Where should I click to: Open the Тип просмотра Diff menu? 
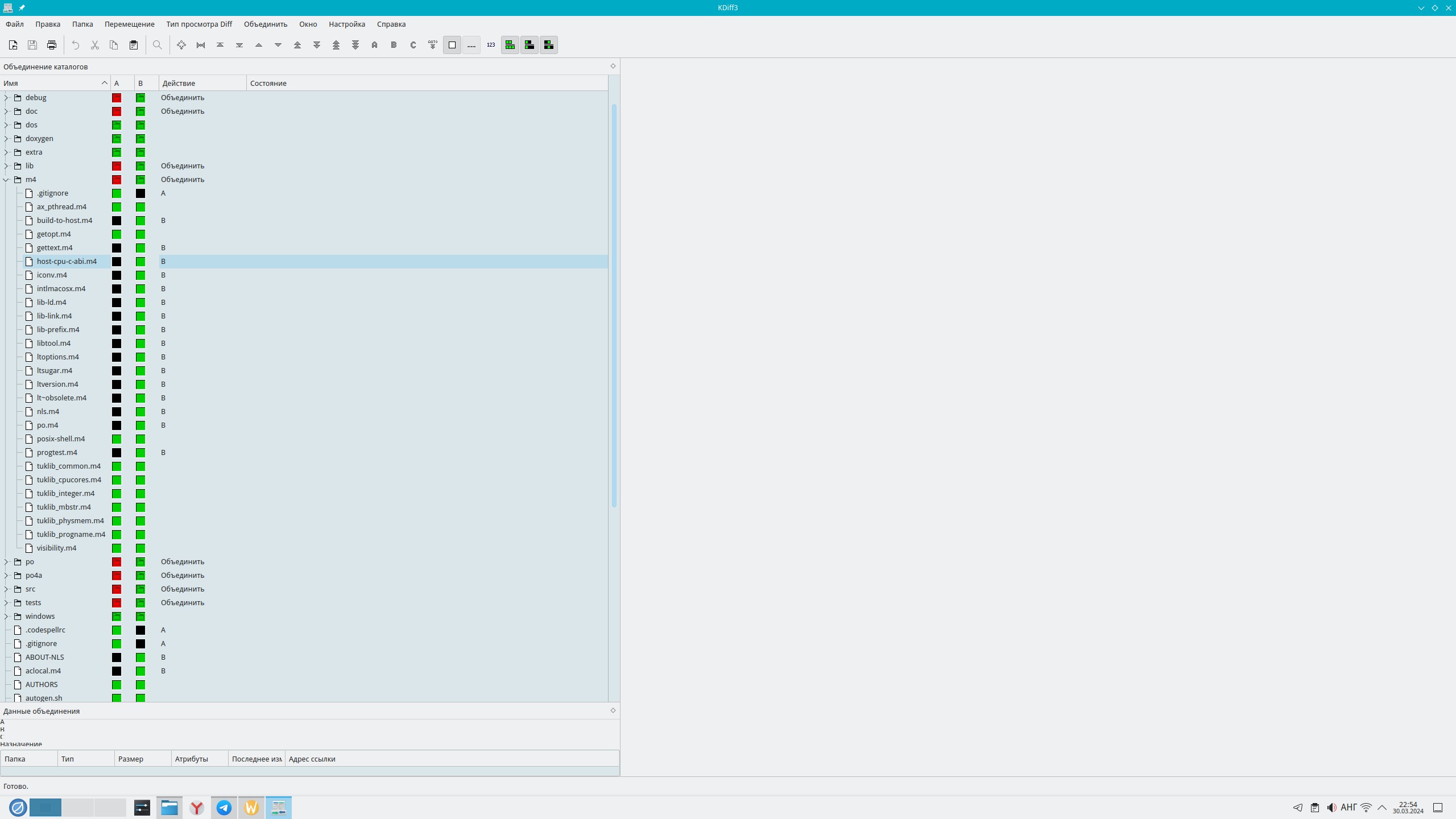pos(199,24)
